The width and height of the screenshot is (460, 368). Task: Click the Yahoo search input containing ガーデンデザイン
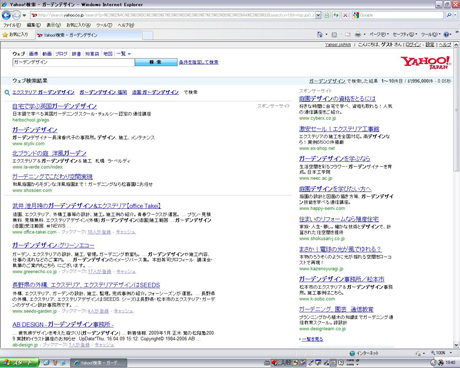(73, 62)
